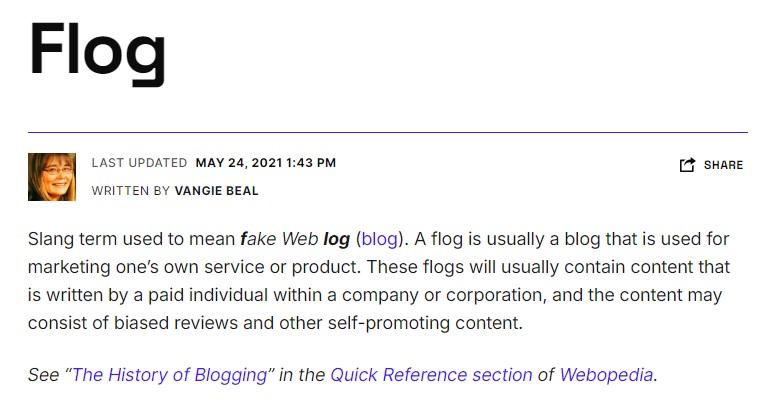The width and height of the screenshot is (778, 411).
Task: Click the 'LAST UPDATED' label
Action: [x=139, y=163]
